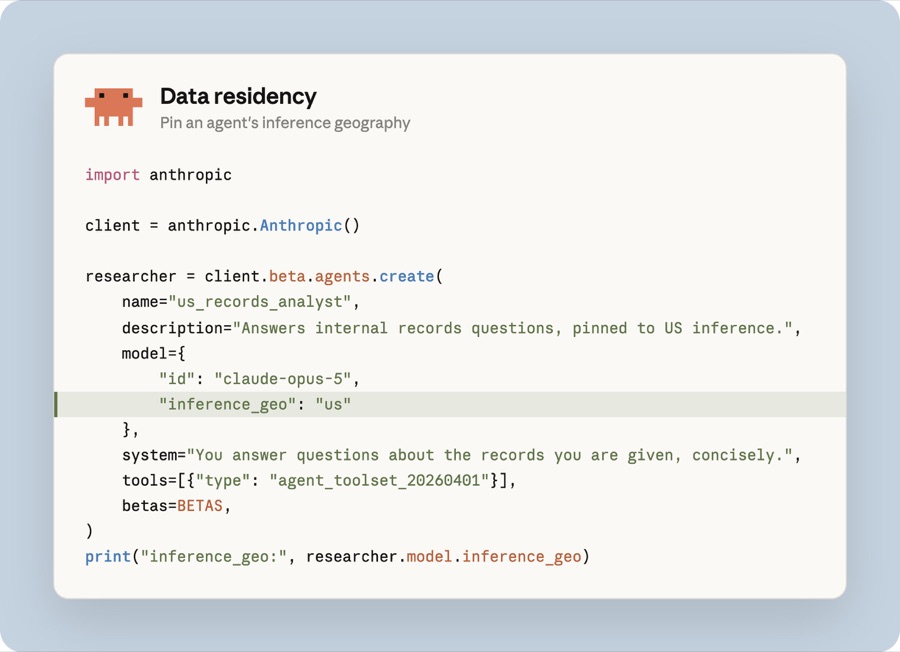Click the "us_records_analyst" name string
This screenshot has height=652, width=900.
(x=259, y=302)
